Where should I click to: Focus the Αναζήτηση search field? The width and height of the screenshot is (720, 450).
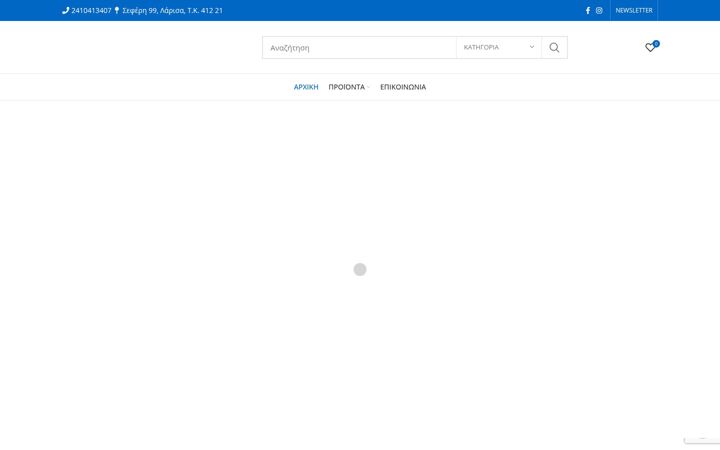tap(360, 47)
